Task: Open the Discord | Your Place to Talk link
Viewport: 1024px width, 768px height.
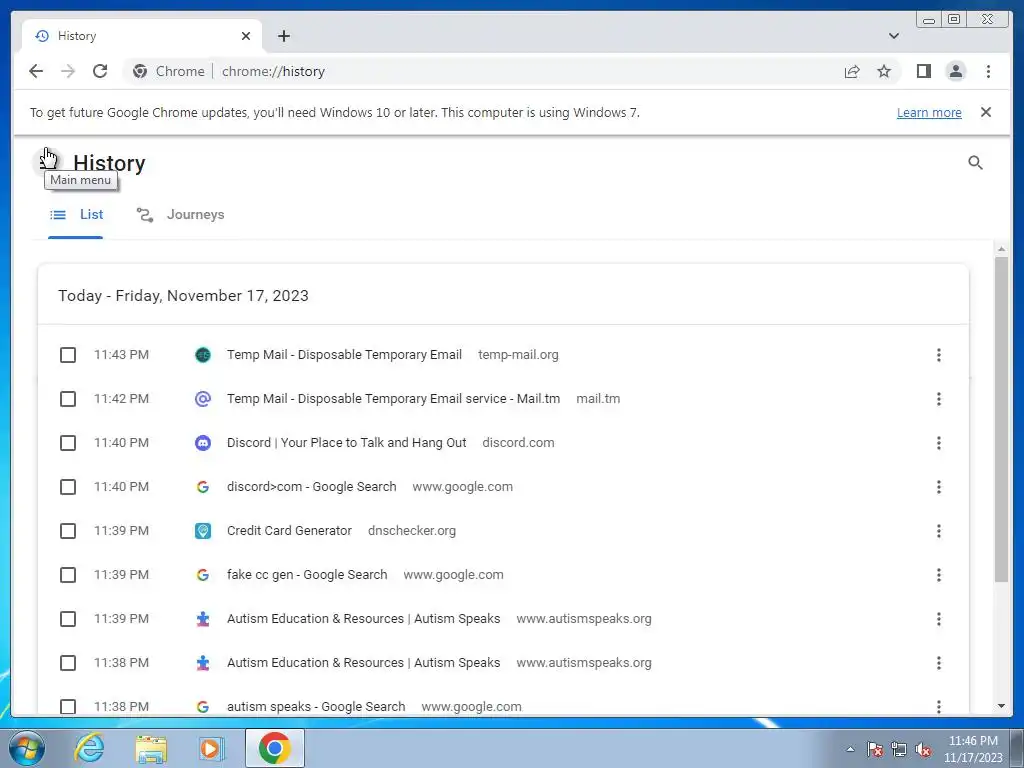Action: point(346,443)
